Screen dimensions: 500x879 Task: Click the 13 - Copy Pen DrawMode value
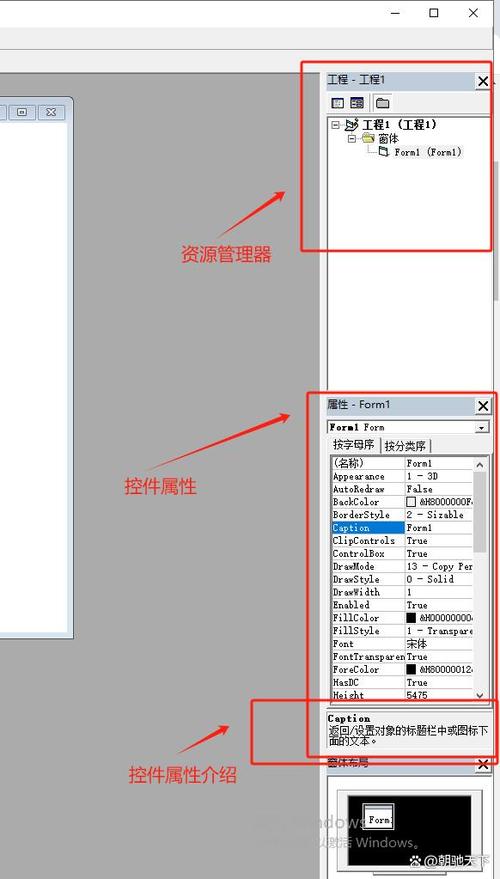pyautogui.click(x=439, y=566)
